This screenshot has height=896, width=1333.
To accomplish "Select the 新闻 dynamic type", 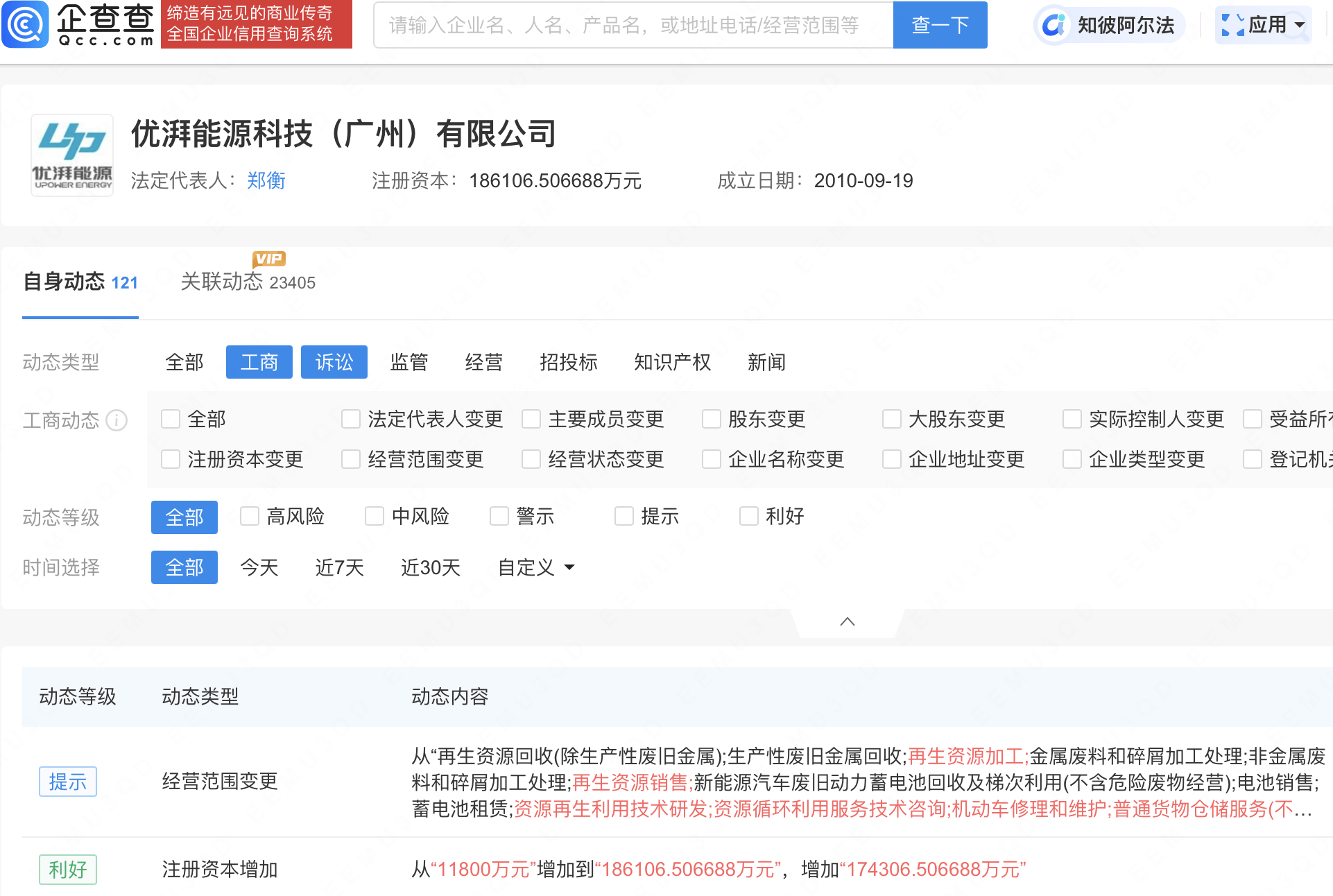I will coord(766,362).
